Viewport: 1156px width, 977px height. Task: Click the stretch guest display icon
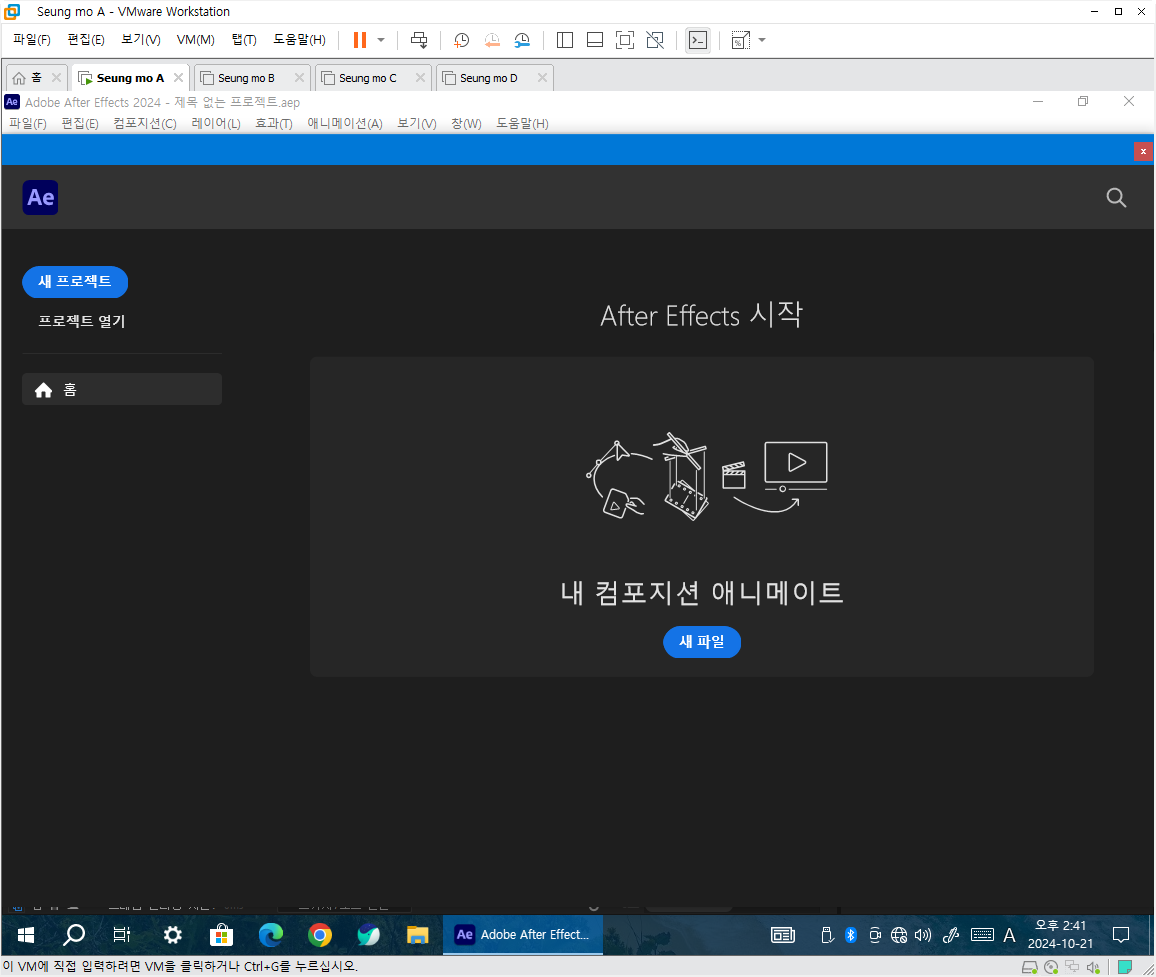740,40
